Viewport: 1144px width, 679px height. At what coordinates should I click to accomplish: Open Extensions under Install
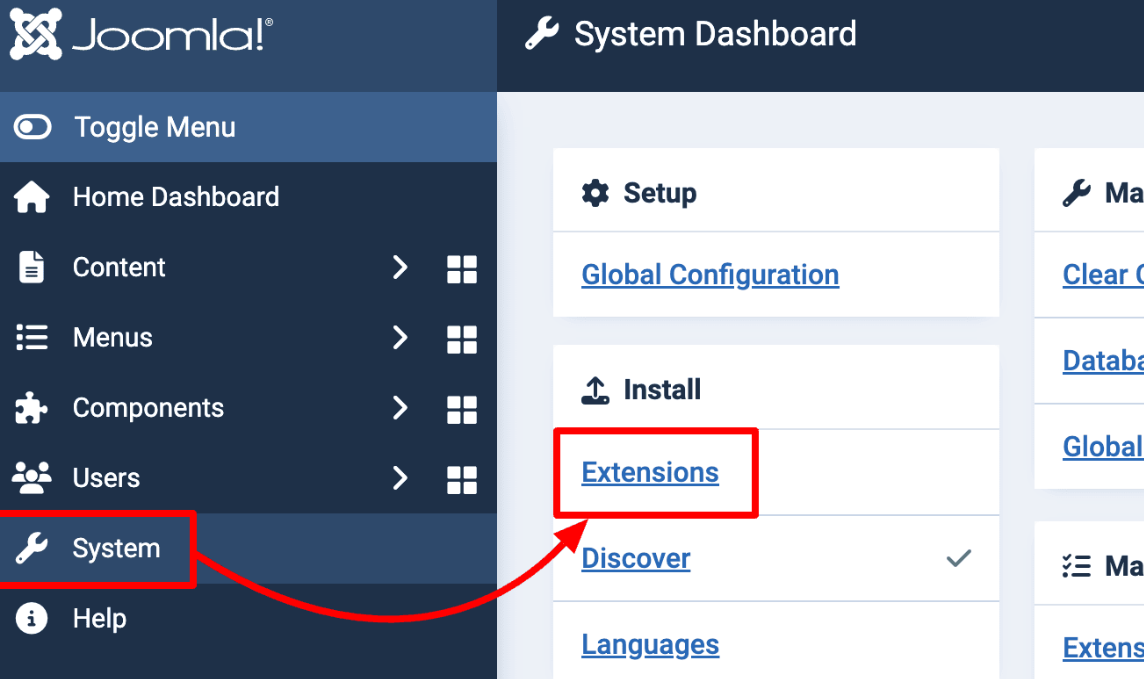coord(650,472)
